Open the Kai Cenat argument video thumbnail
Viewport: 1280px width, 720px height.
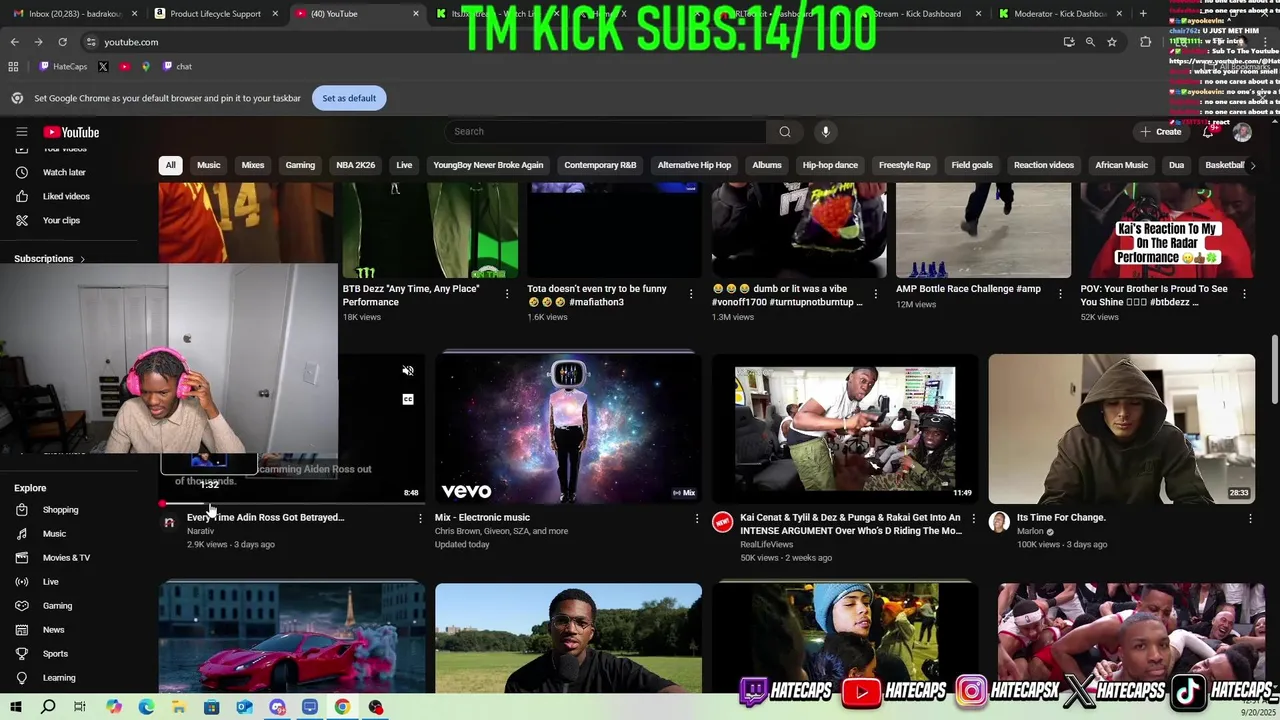(844, 428)
